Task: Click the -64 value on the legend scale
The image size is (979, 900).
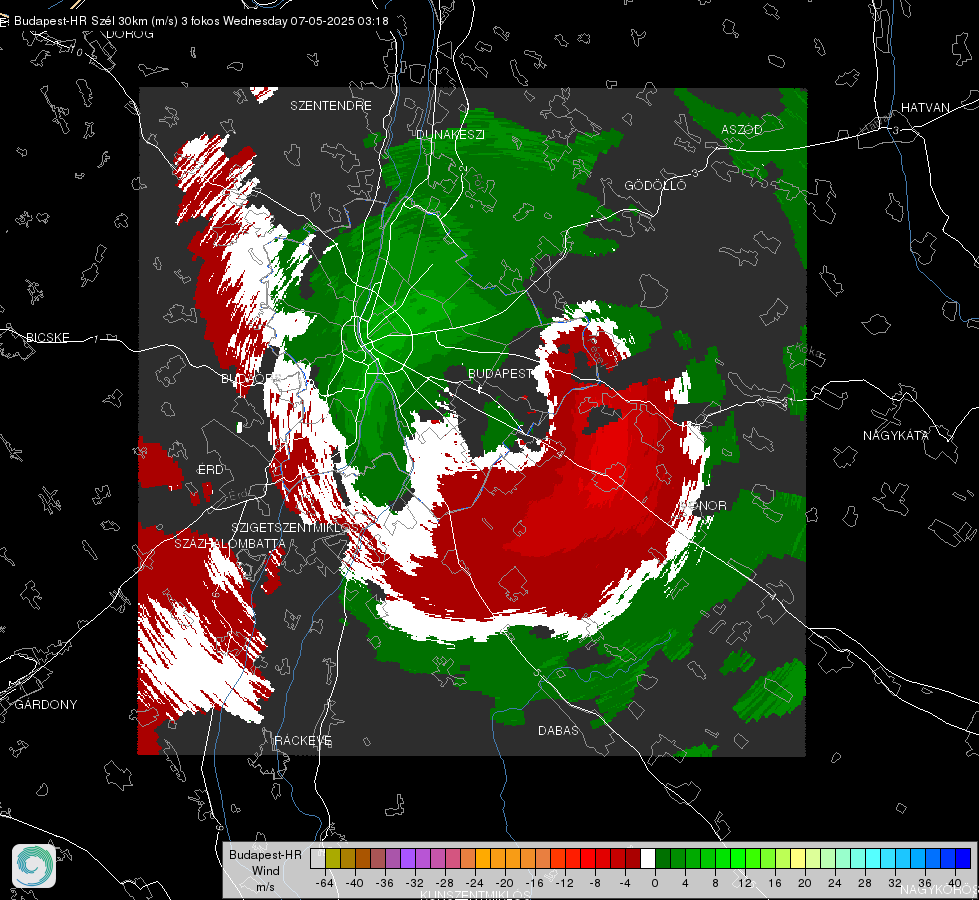Action: tap(324, 883)
